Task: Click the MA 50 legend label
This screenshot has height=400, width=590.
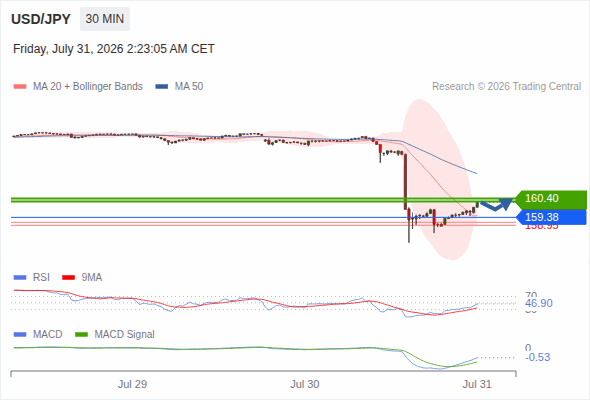Action: click(x=189, y=87)
